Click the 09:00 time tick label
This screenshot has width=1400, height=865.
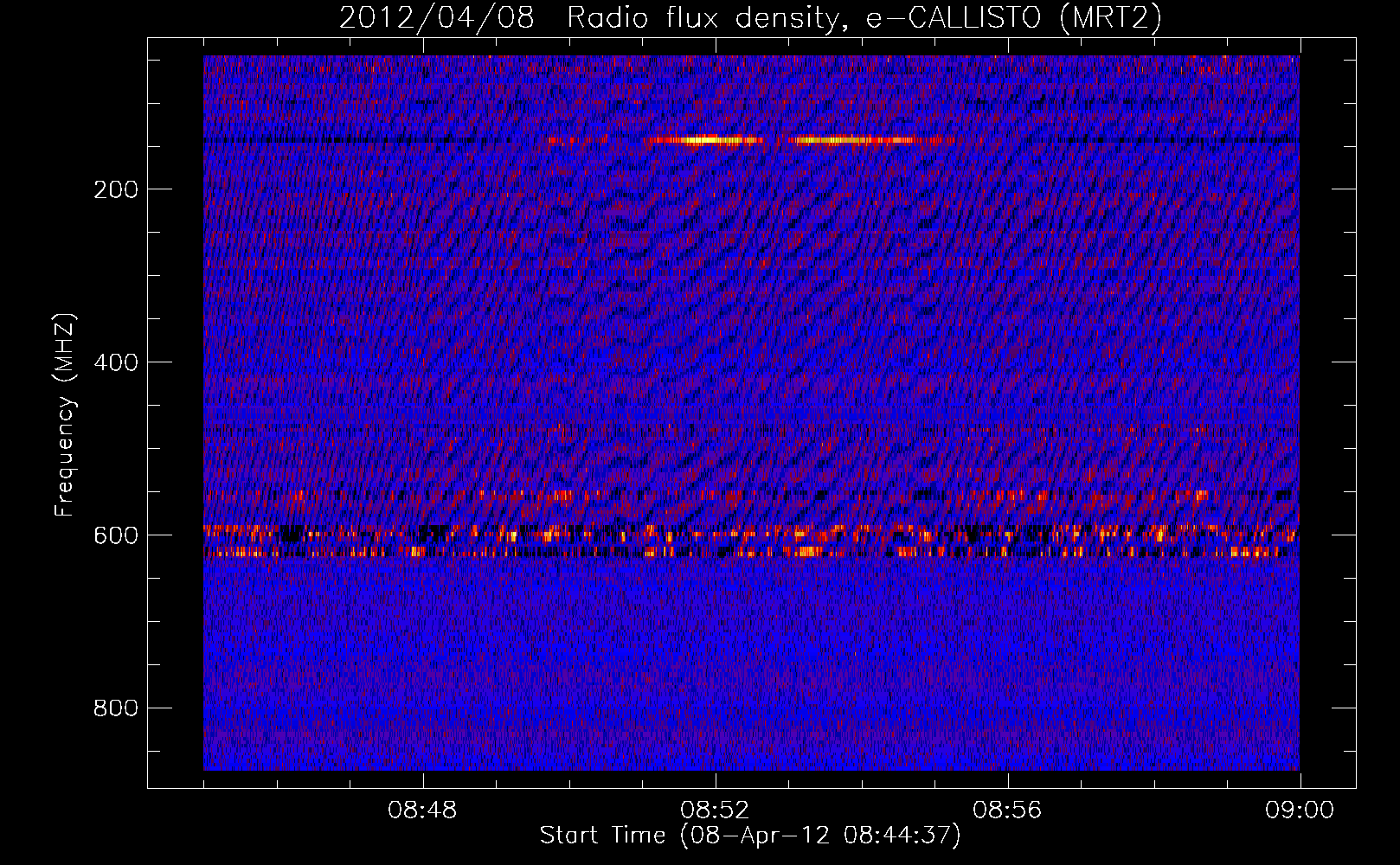[x=1300, y=811]
